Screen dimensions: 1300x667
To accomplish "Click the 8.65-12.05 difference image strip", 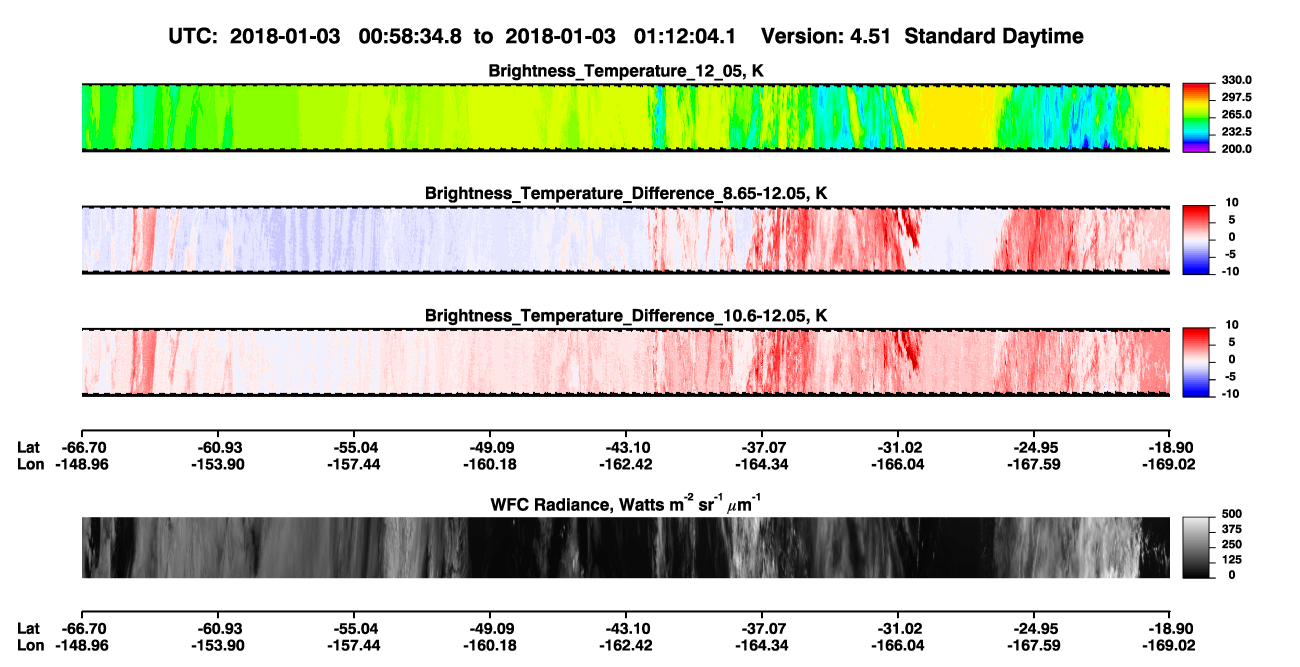I will click(626, 239).
